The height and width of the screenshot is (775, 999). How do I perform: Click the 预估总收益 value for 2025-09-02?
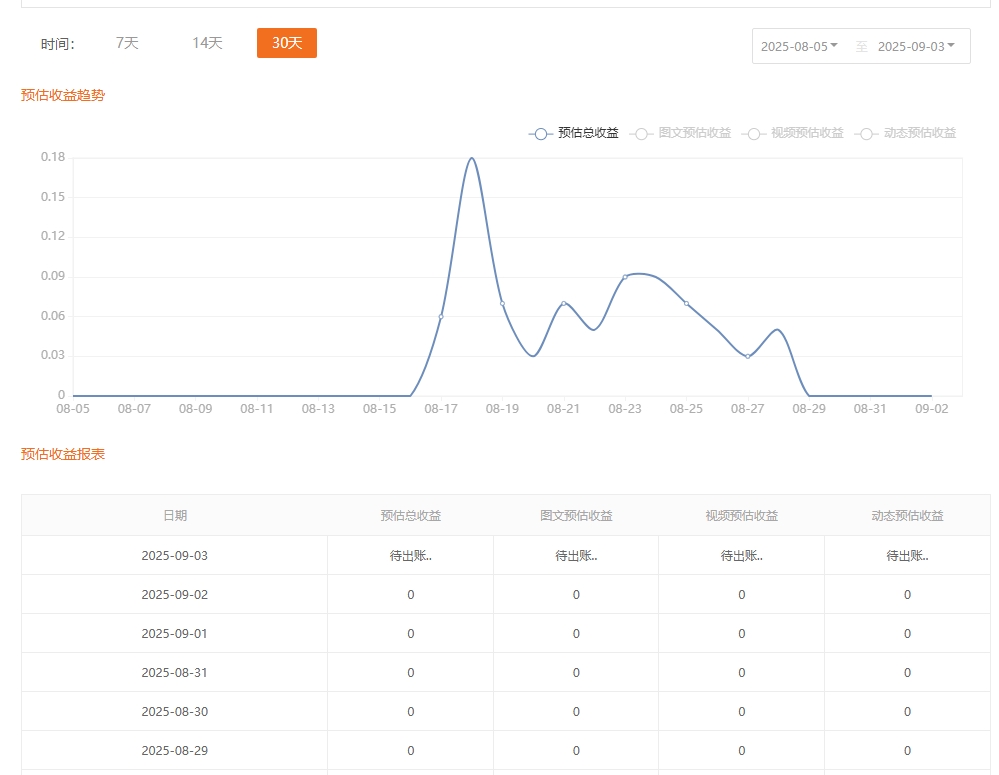410,595
